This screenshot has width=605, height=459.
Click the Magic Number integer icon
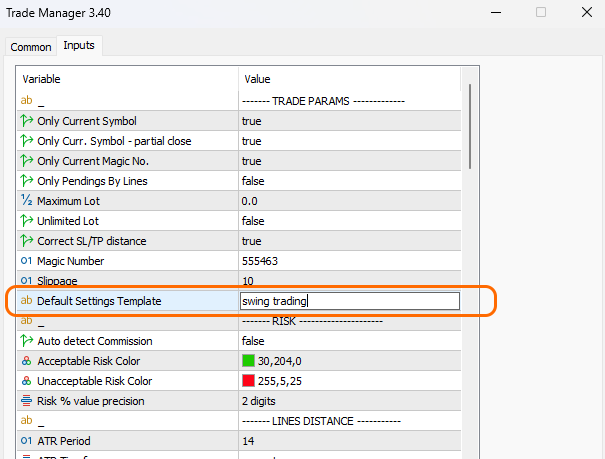[x=26, y=261]
